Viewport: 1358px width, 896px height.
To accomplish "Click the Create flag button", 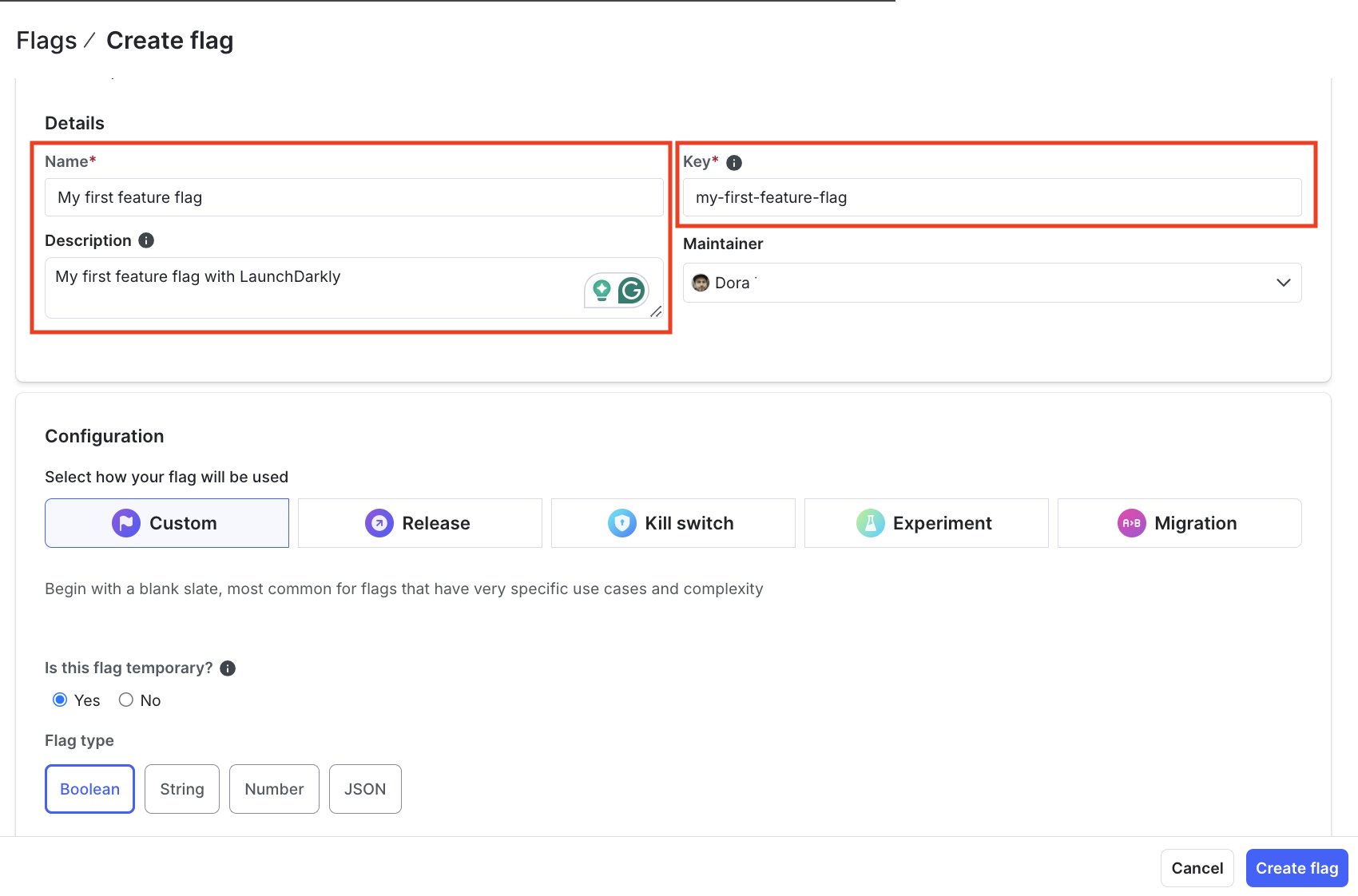I will coord(1296,867).
